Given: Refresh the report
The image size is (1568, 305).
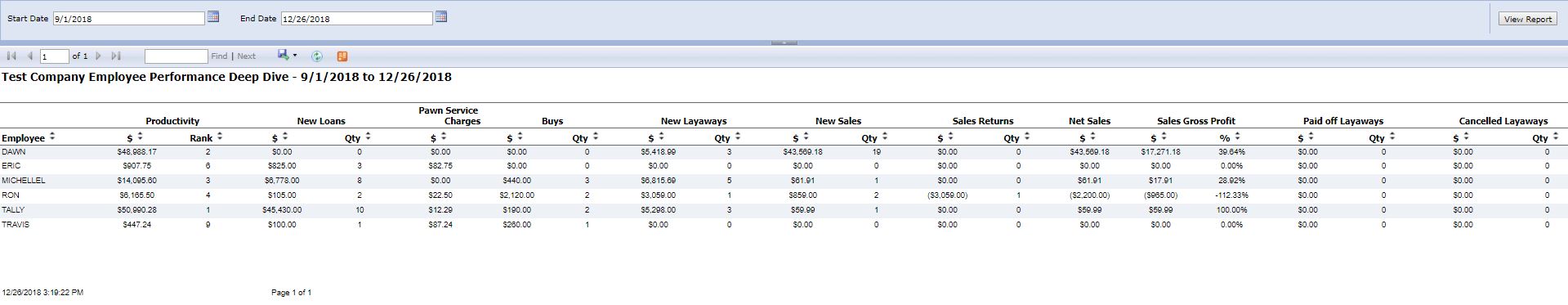Looking at the screenshot, I should [x=317, y=56].
